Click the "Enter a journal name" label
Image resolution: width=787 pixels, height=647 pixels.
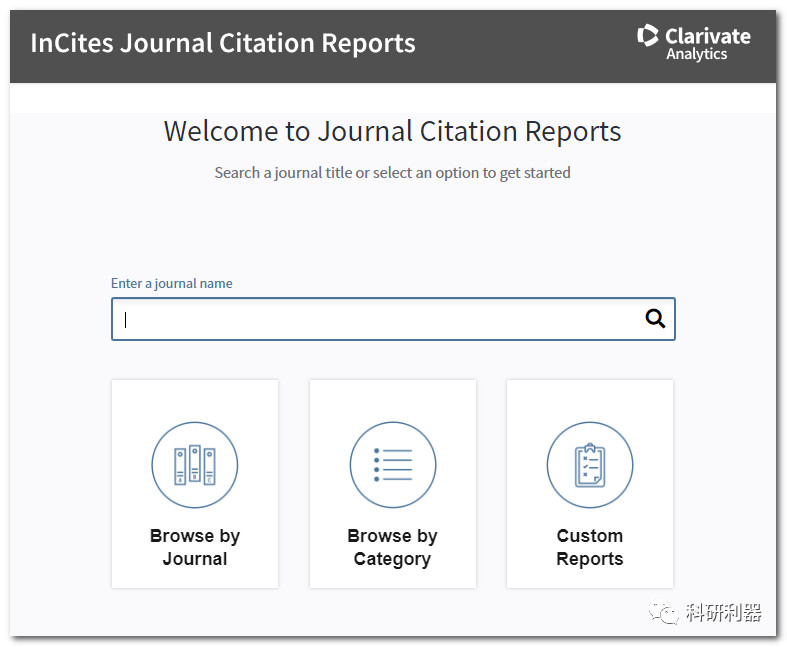click(171, 283)
